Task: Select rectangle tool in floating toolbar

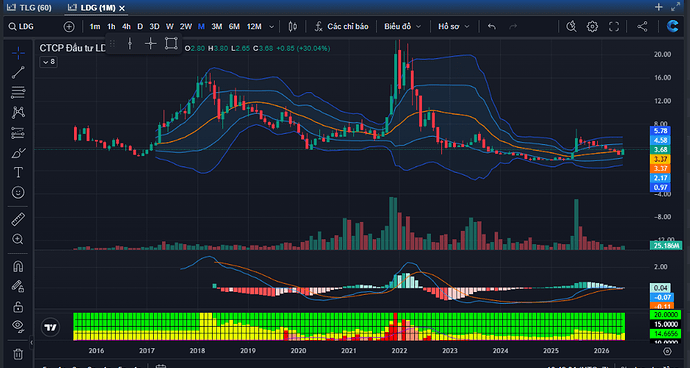Action: tap(171, 43)
